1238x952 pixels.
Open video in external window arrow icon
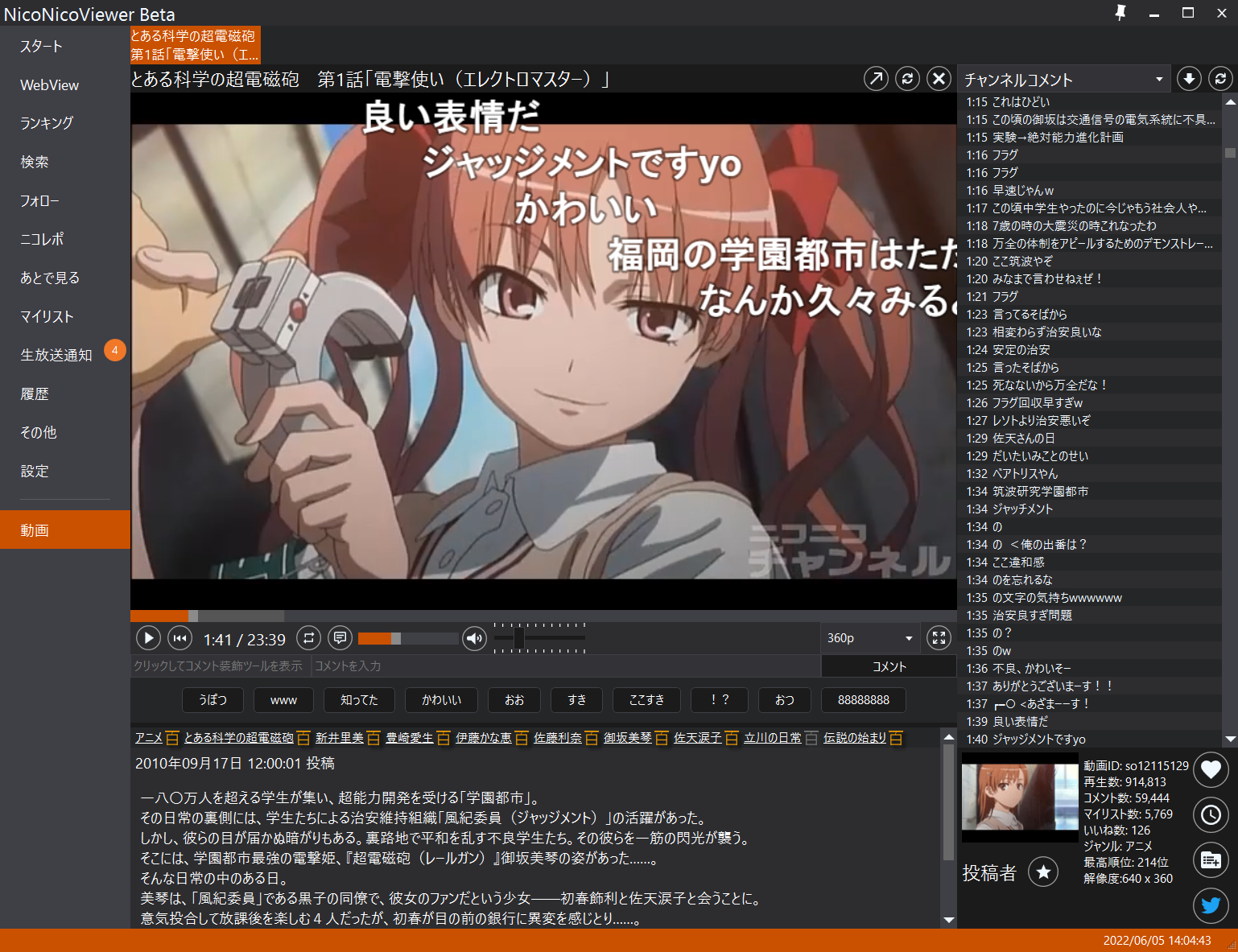[x=876, y=78]
